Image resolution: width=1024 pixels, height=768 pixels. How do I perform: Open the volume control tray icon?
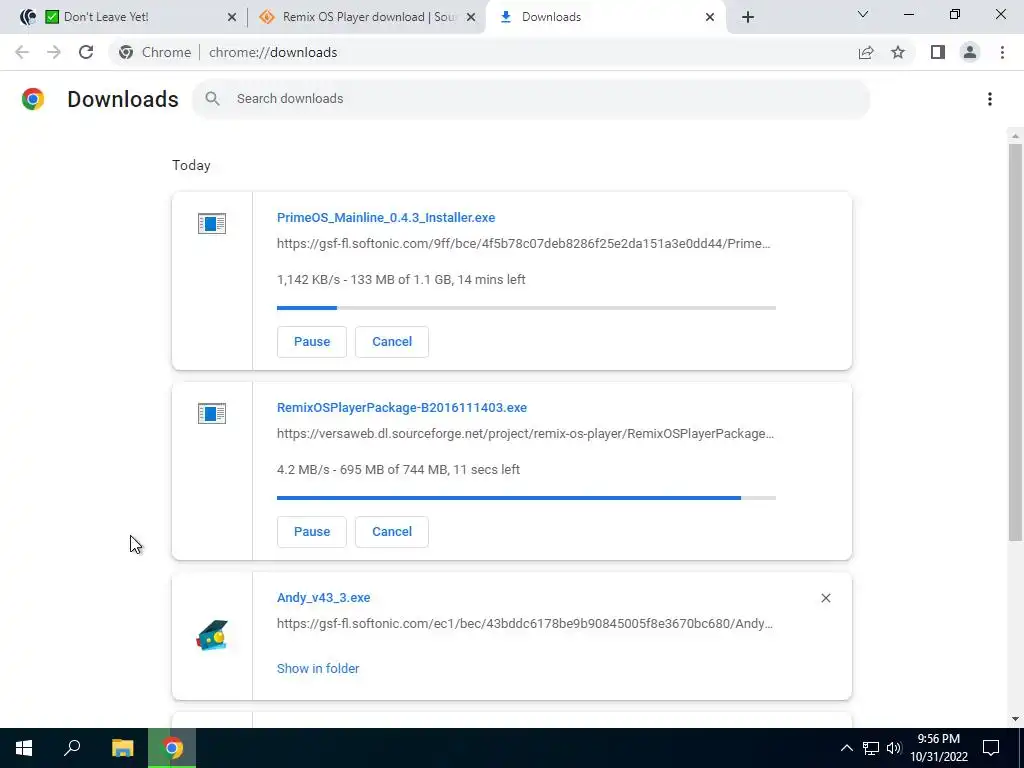[894, 748]
